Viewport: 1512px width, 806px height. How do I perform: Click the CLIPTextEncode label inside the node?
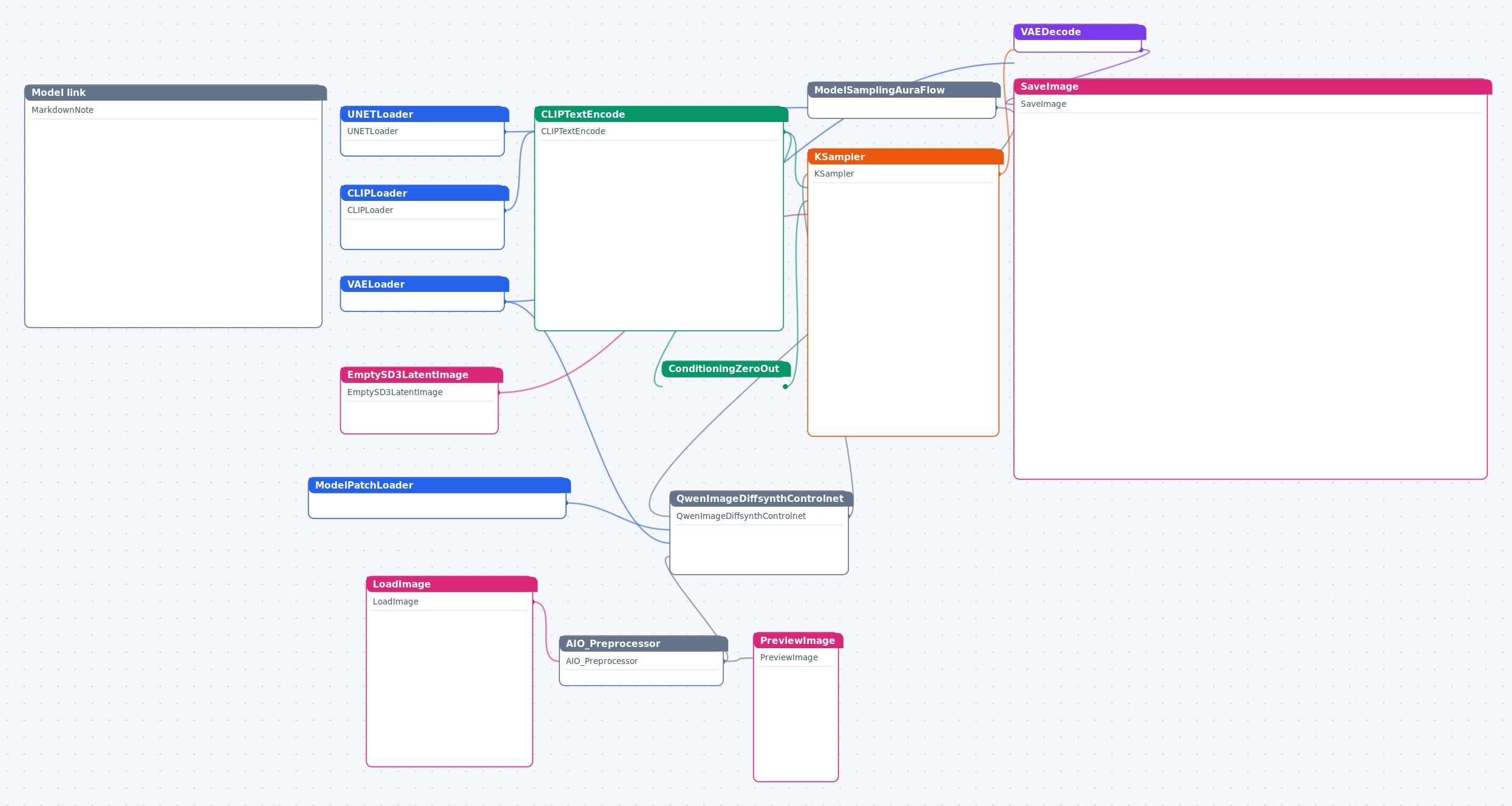(x=573, y=131)
